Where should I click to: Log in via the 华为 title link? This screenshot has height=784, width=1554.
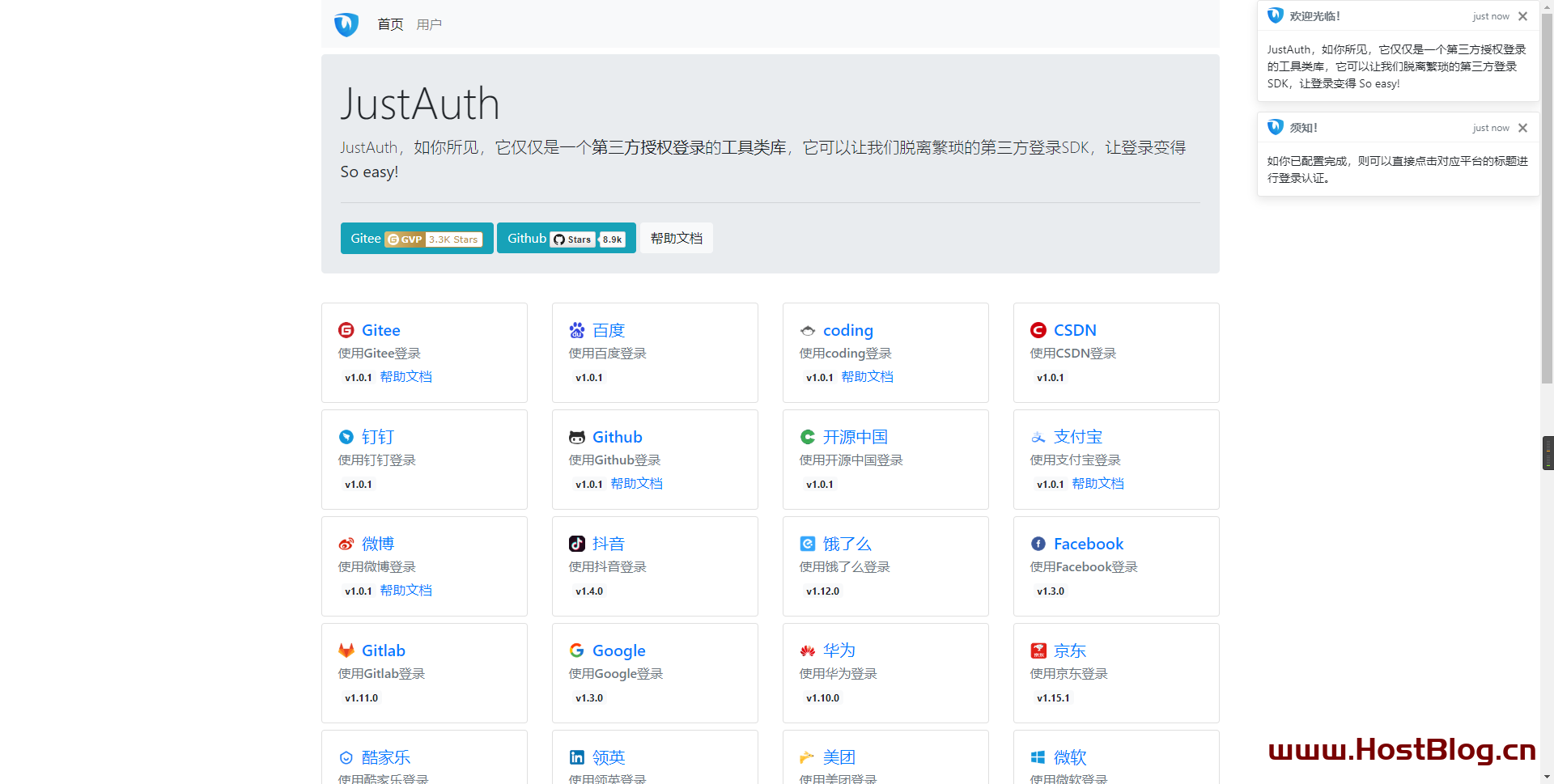(x=839, y=651)
